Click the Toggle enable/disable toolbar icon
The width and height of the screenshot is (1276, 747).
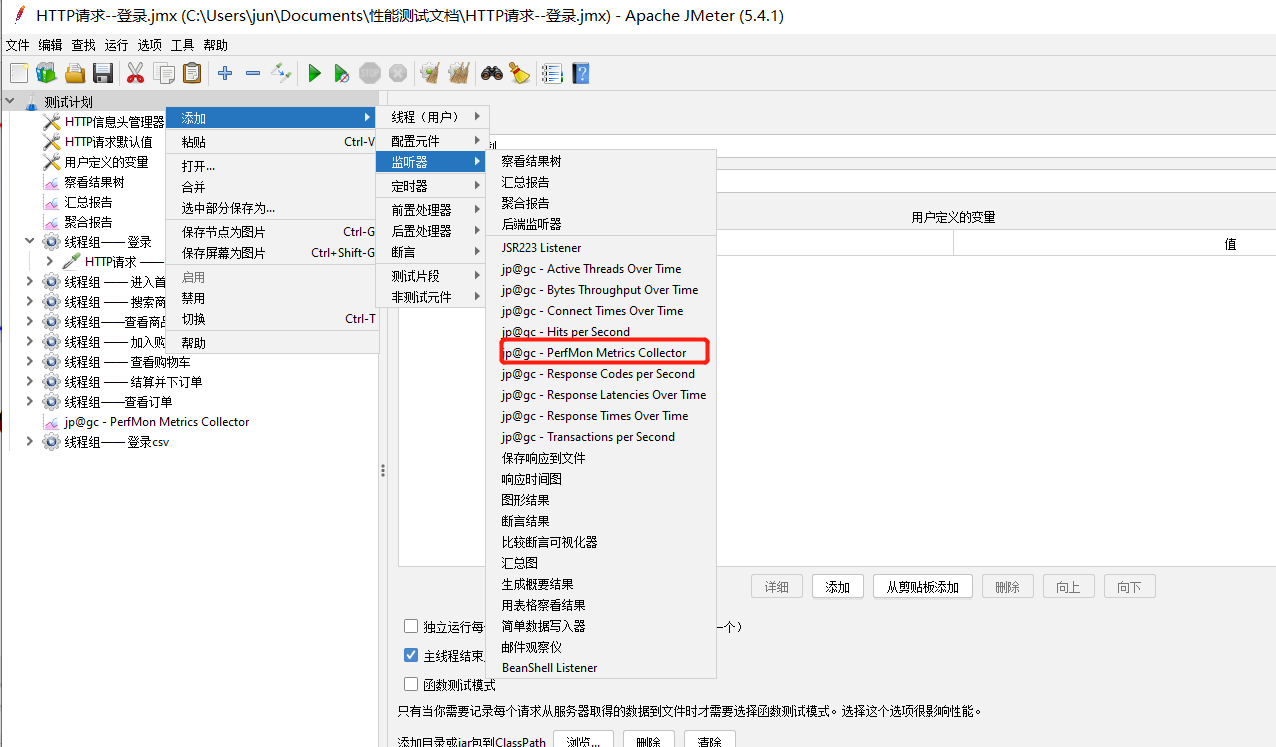point(281,73)
